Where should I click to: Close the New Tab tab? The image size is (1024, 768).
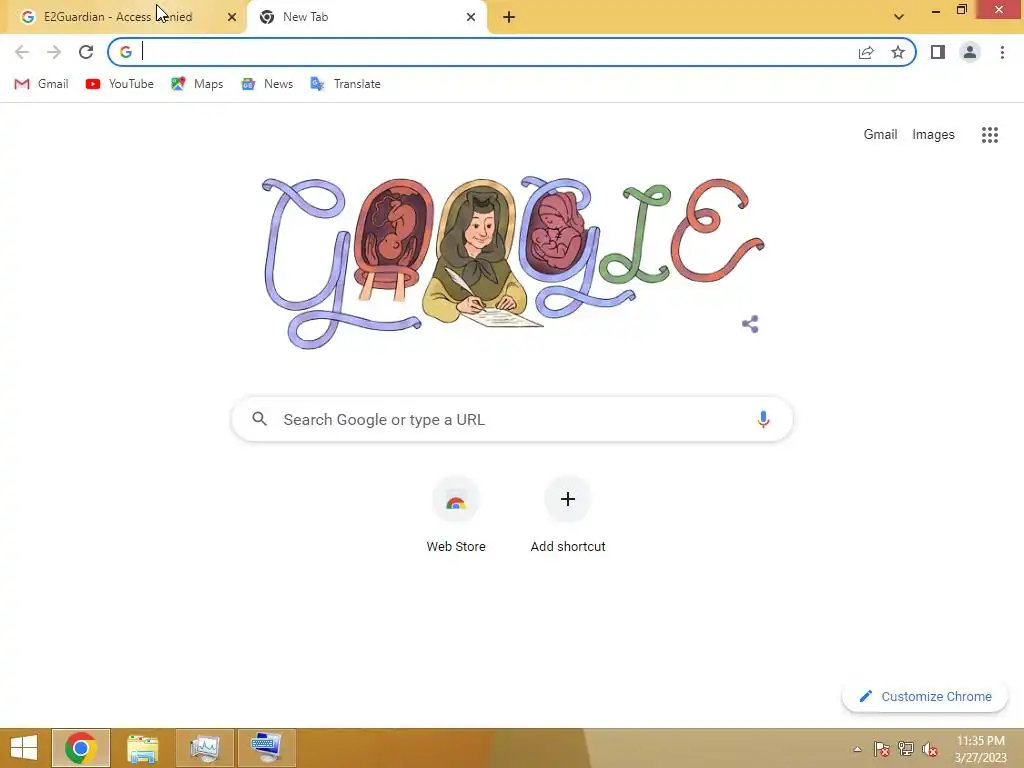(x=471, y=17)
